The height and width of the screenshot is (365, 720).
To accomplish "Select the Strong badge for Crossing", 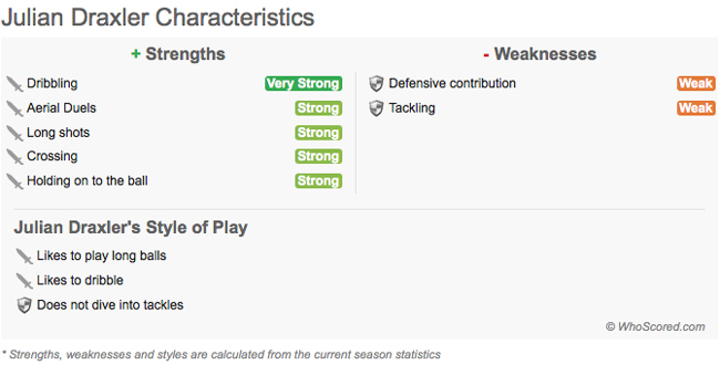I will tap(318, 157).
